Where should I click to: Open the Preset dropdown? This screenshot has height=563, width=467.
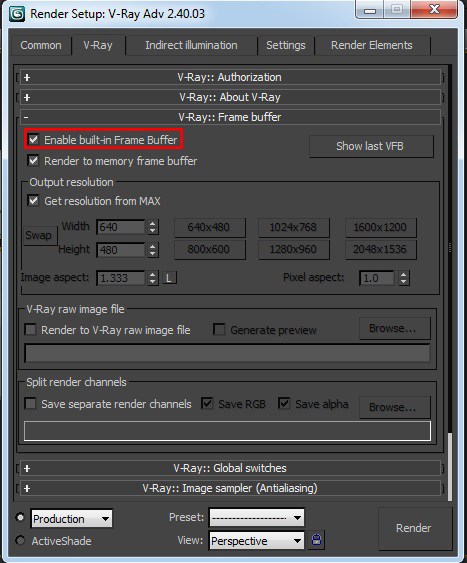[257, 517]
